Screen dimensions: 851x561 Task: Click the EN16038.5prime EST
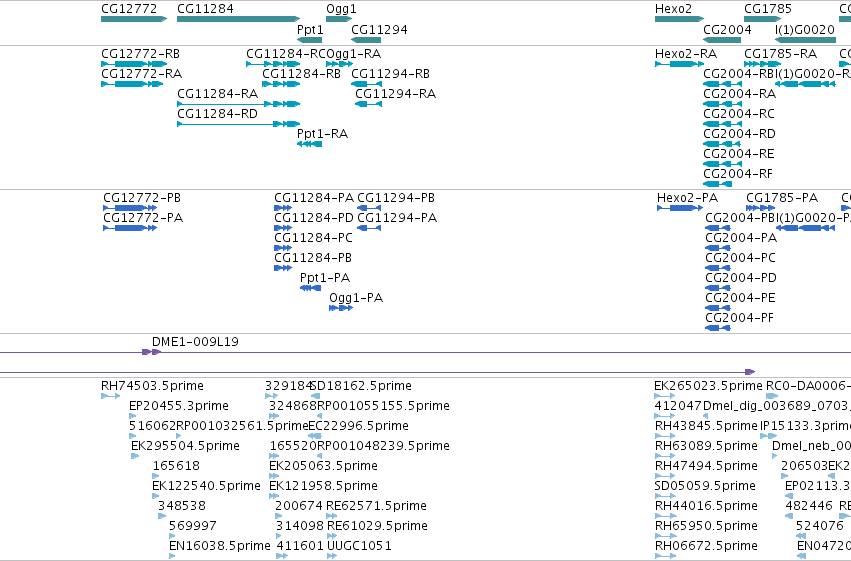coord(173,557)
